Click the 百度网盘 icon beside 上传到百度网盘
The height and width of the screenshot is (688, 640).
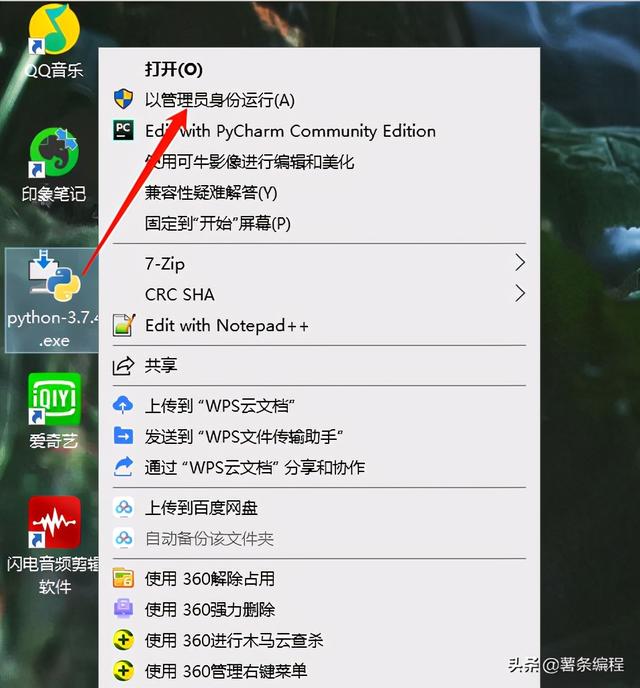coord(124,508)
